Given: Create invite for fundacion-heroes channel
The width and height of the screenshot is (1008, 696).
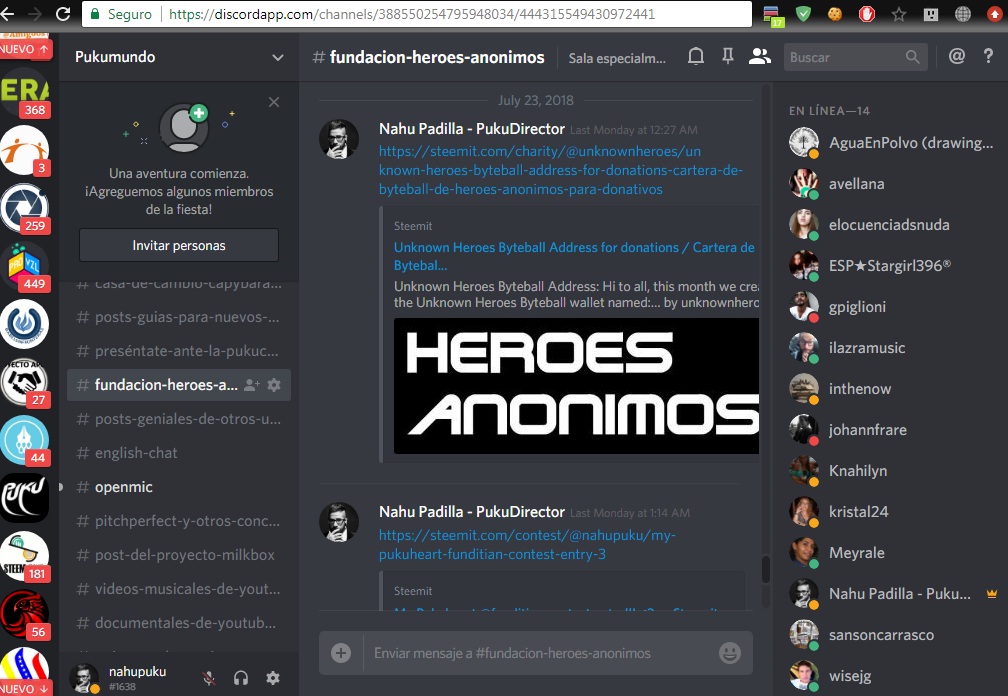Looking at the screenshot, I should [252, 385].
